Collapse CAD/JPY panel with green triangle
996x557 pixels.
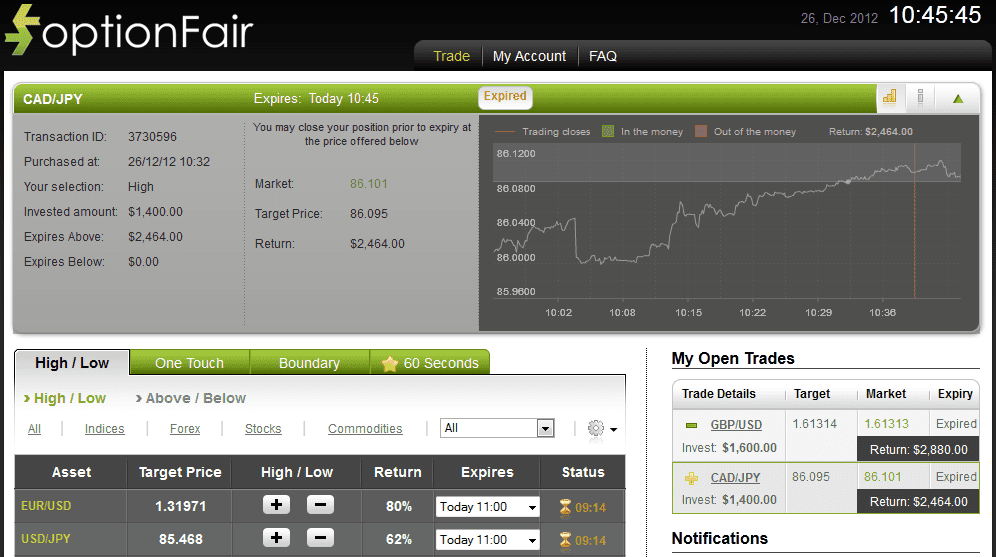tap(958, 98)
